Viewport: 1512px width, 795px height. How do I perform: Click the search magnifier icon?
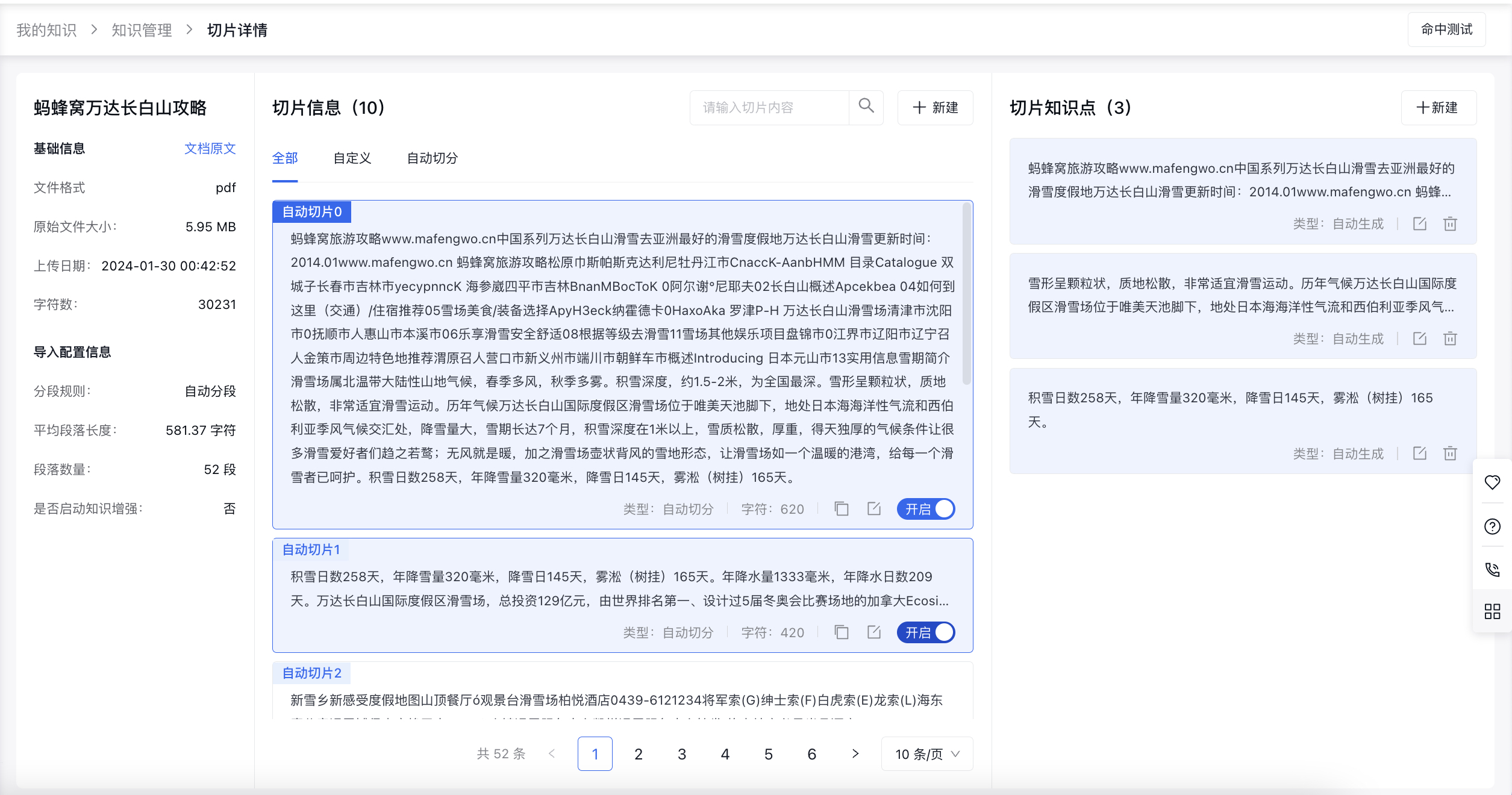pyautogui.click(x=866, y=107)
